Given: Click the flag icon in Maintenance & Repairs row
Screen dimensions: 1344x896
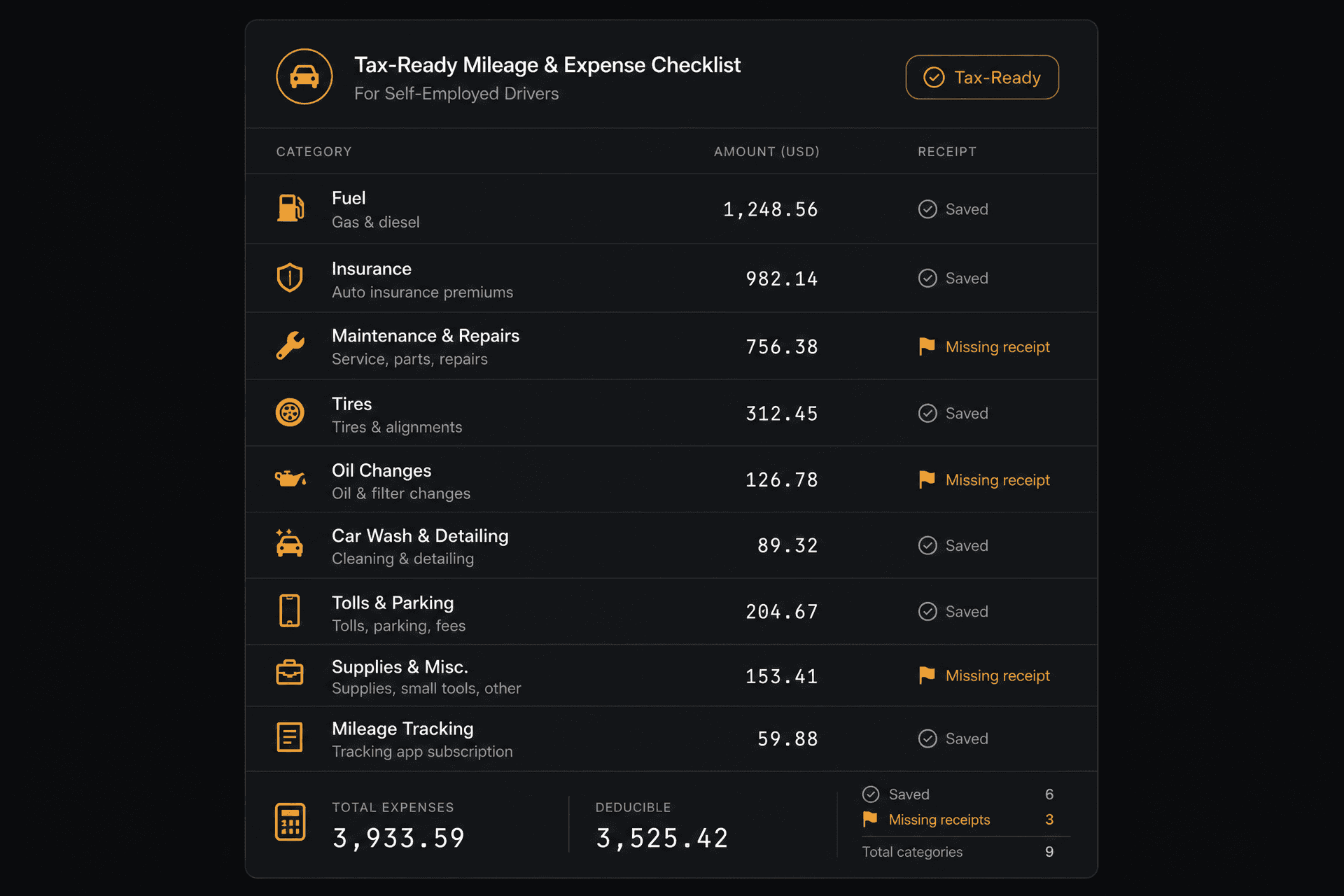Looking at the screenshot, I should 927,346.
